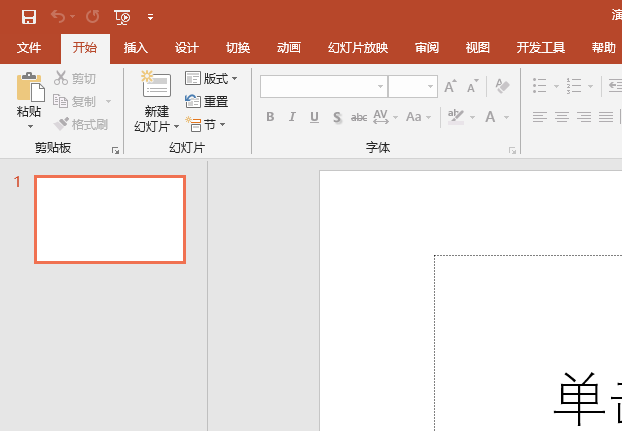Viewport: 622px width, 431px height.
Task: Click 重置 to reset the slide
Action: [x=207, y=102]
